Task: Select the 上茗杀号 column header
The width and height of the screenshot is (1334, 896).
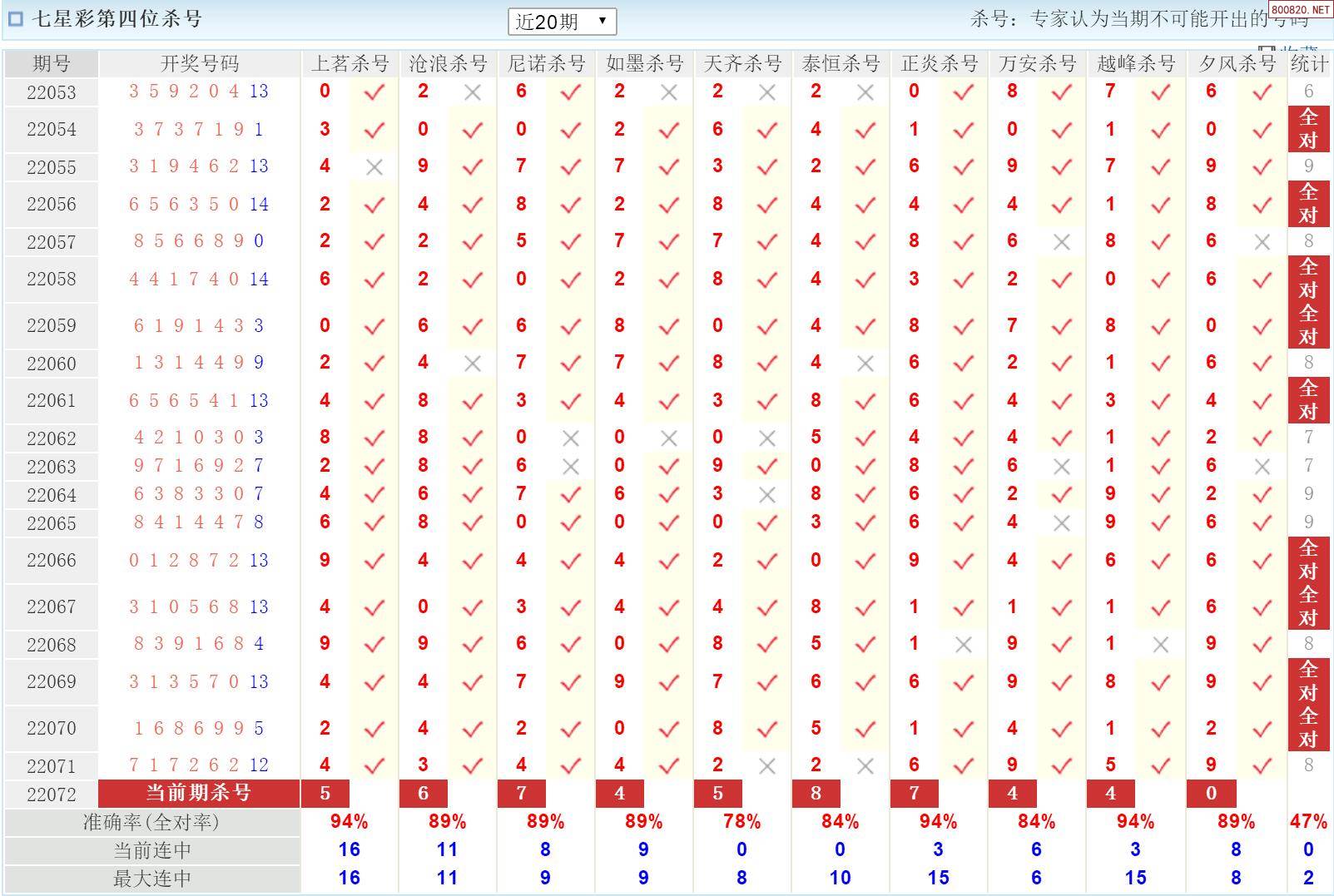Action: point(350,64)
